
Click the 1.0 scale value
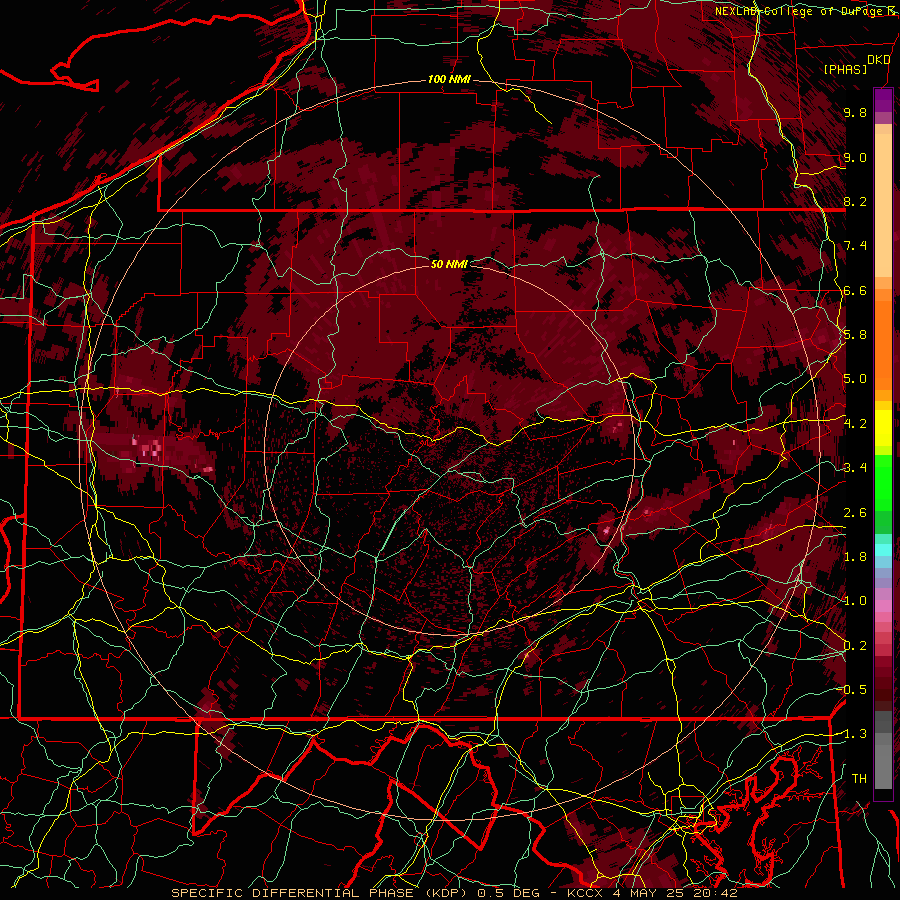[855, 601]
